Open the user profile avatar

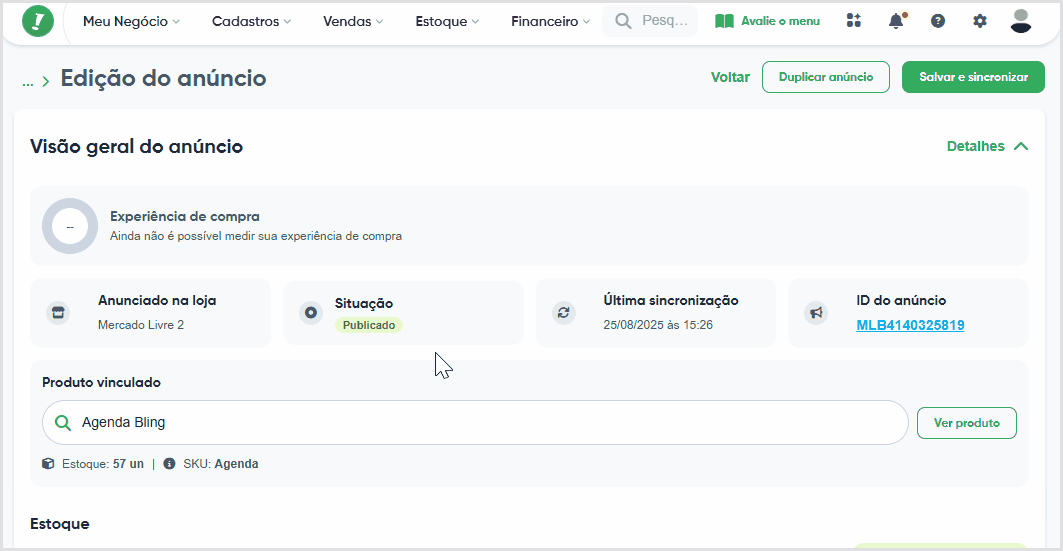tap(1021, 21)
